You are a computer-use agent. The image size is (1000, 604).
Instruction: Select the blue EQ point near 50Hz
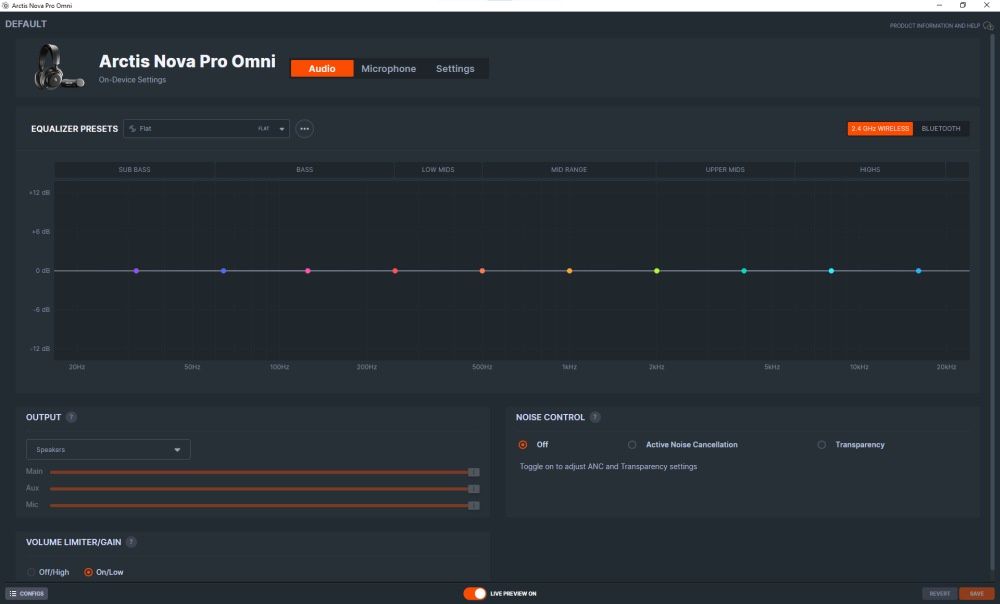223,271
